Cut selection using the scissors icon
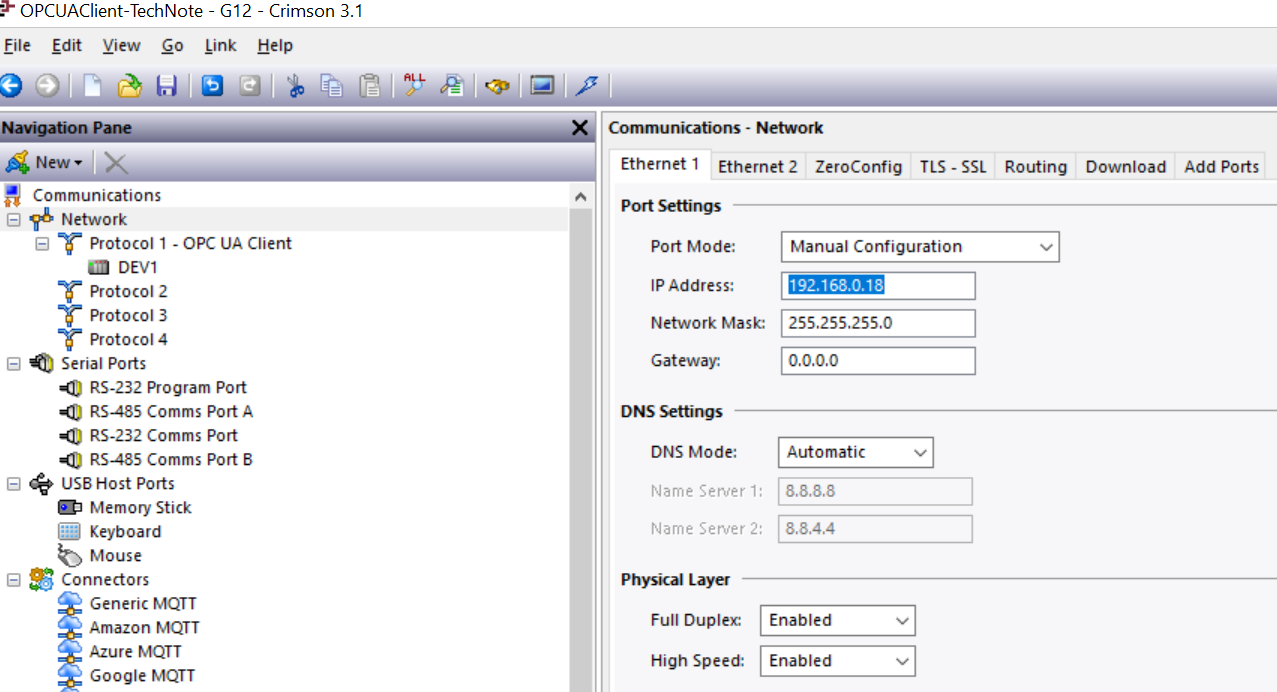 (x=295, y=86)
